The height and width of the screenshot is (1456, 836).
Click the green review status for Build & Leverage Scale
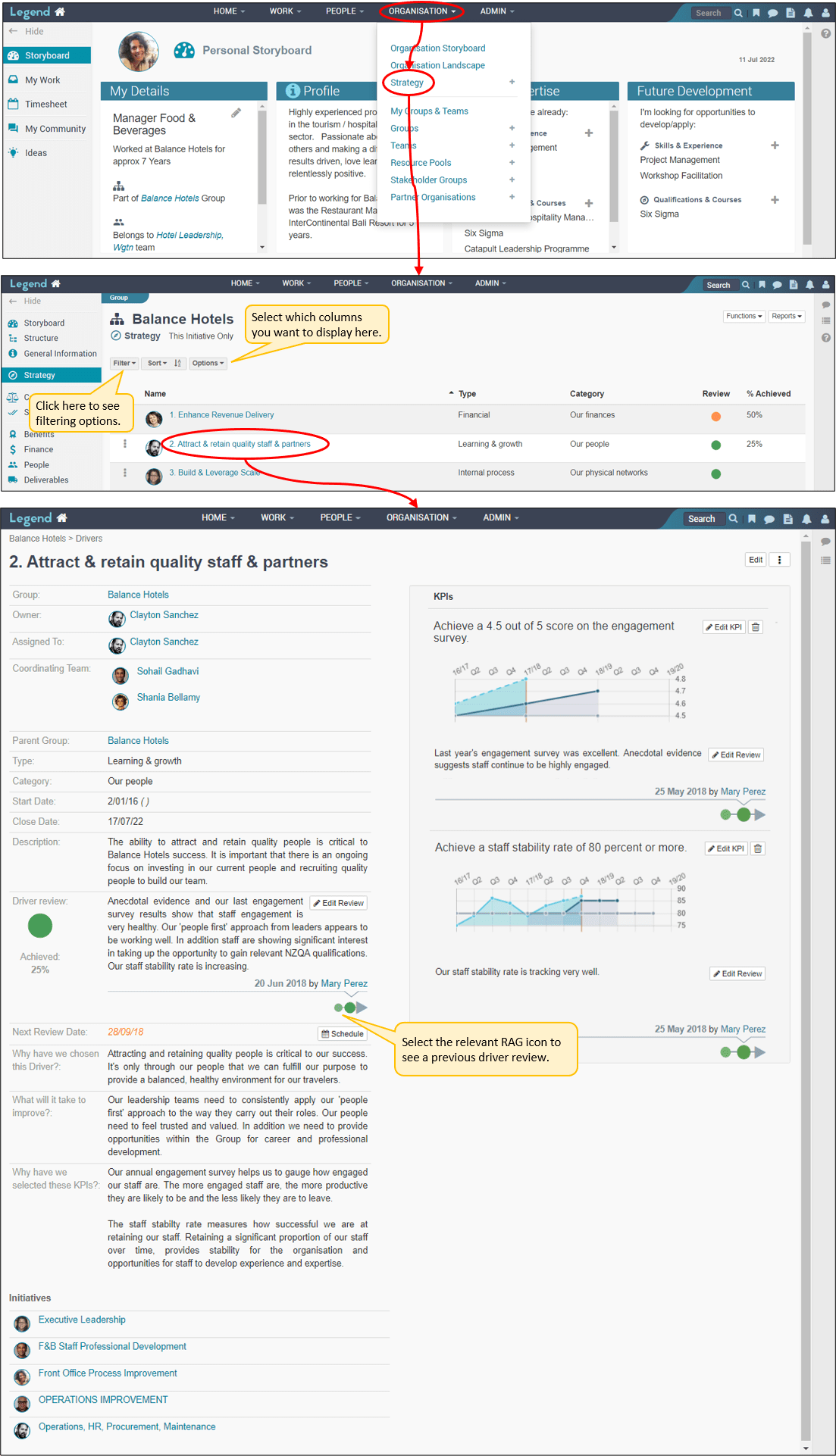[716, 474]
